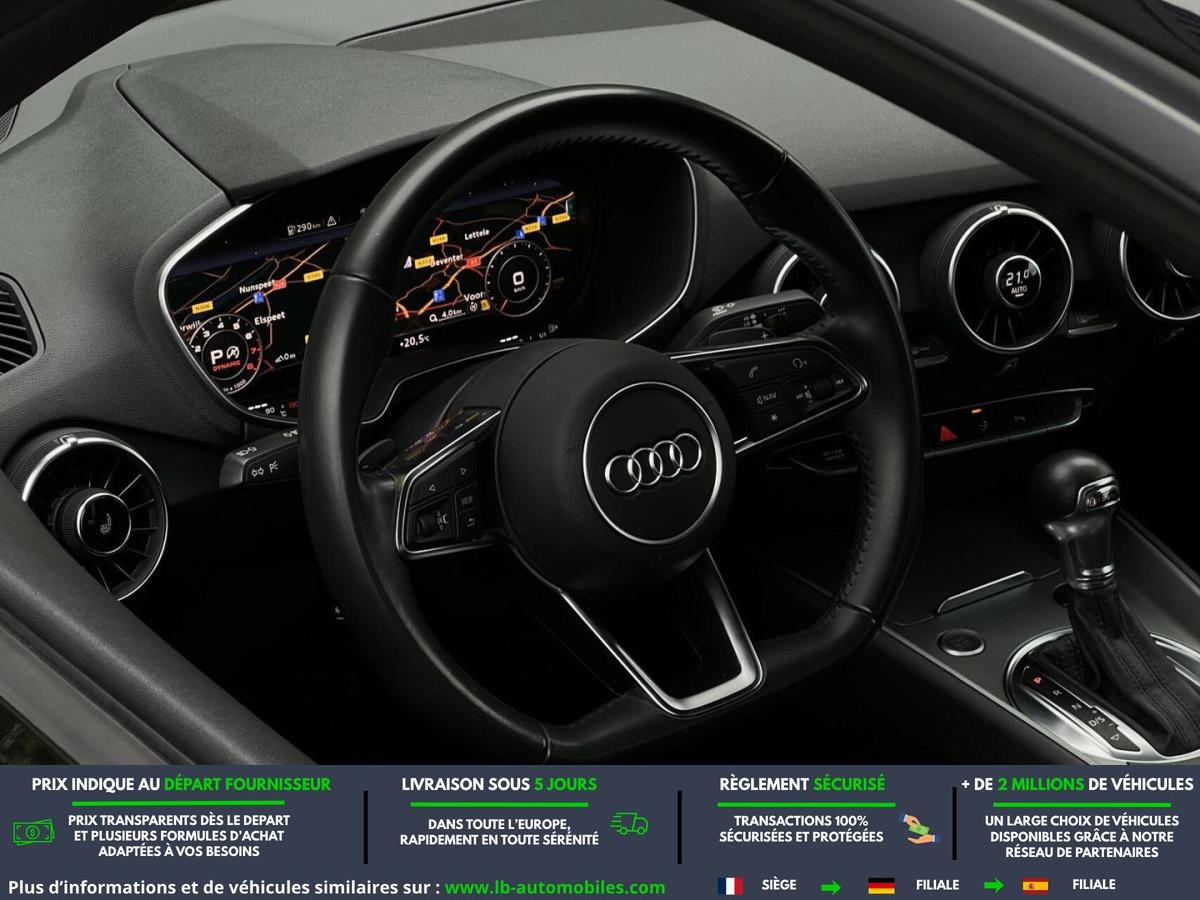Click the French flag beside SIÈGE
Viewport: 1200px width, 900px height.
pos(730,886)
